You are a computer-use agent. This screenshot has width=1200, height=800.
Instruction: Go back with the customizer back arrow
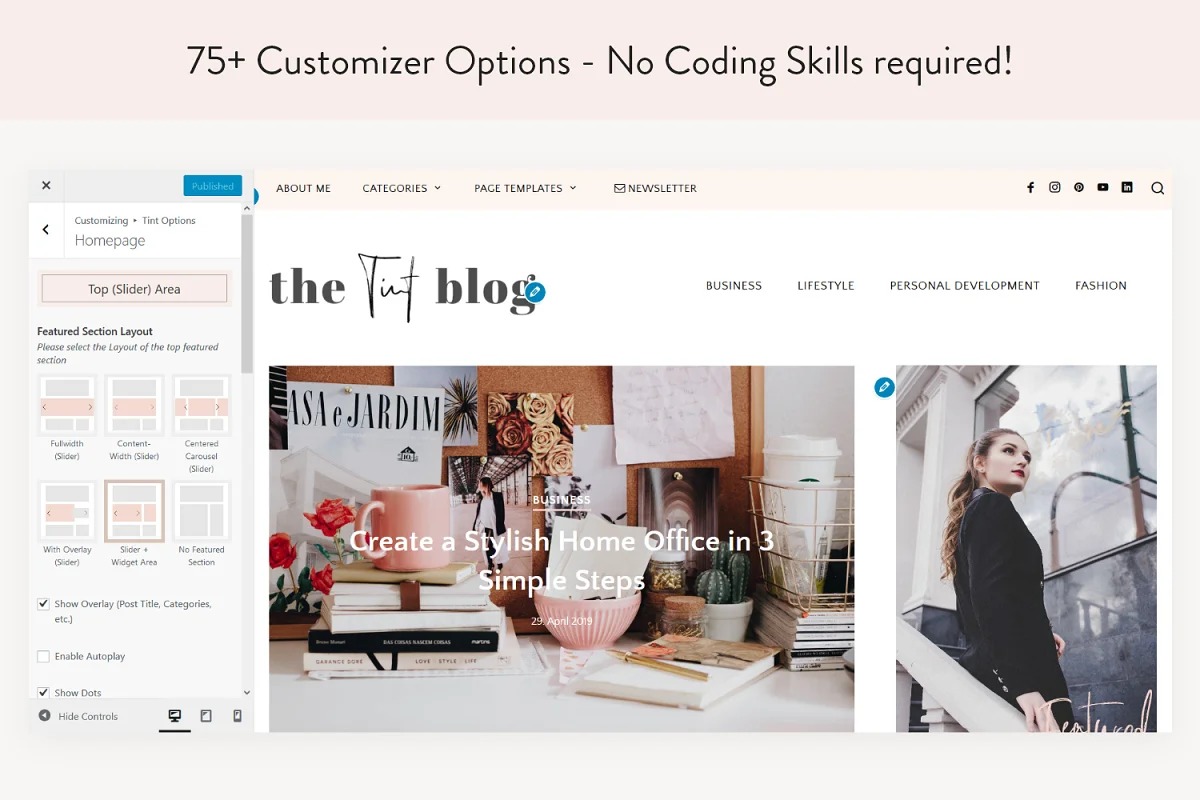tap(46, 230)
